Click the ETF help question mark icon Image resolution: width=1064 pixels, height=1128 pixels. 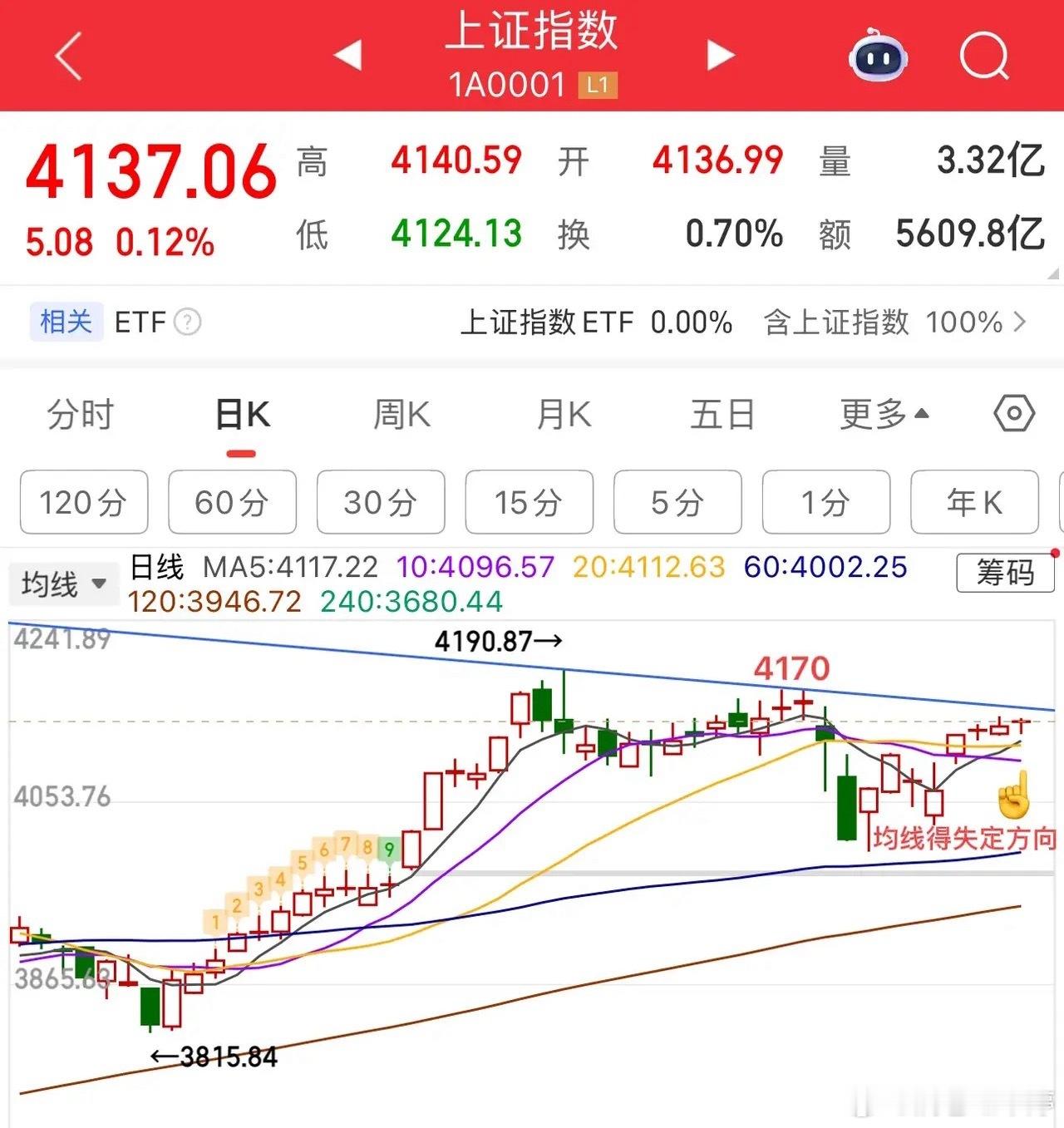189,323
